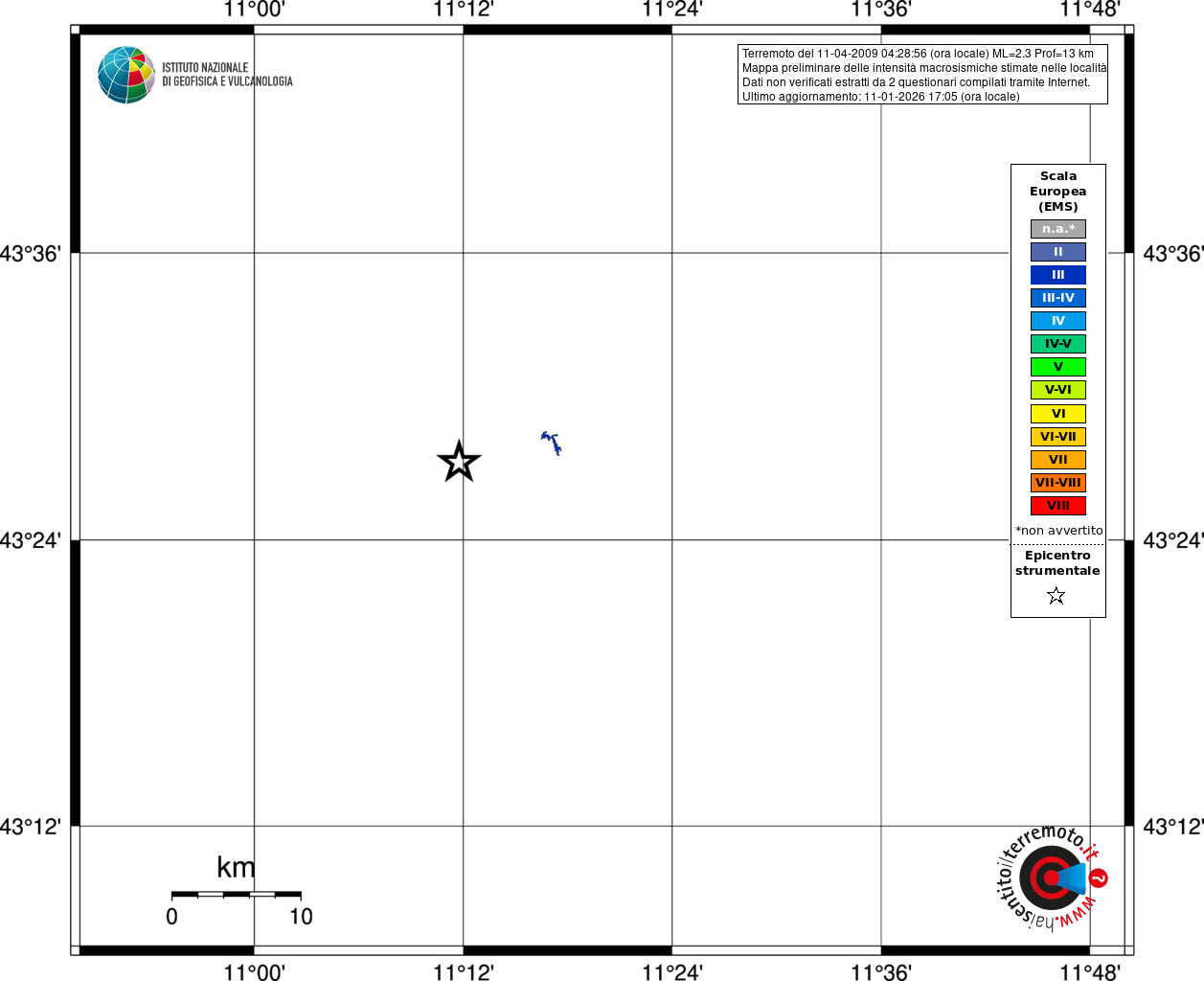Click the top 11°48' longitude label
Screen dimensions: 1204x981
point(1090,10)
